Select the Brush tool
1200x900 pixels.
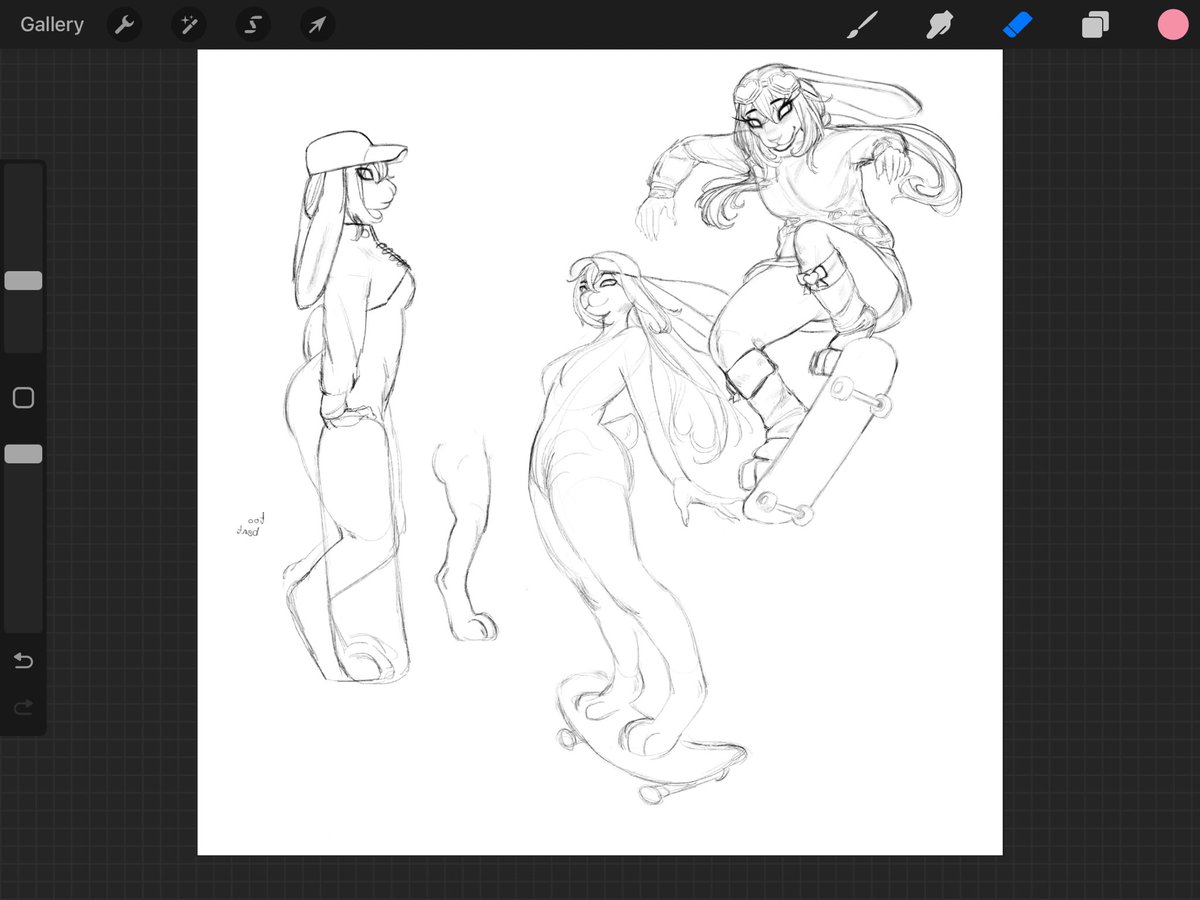[x=860, y=25]
